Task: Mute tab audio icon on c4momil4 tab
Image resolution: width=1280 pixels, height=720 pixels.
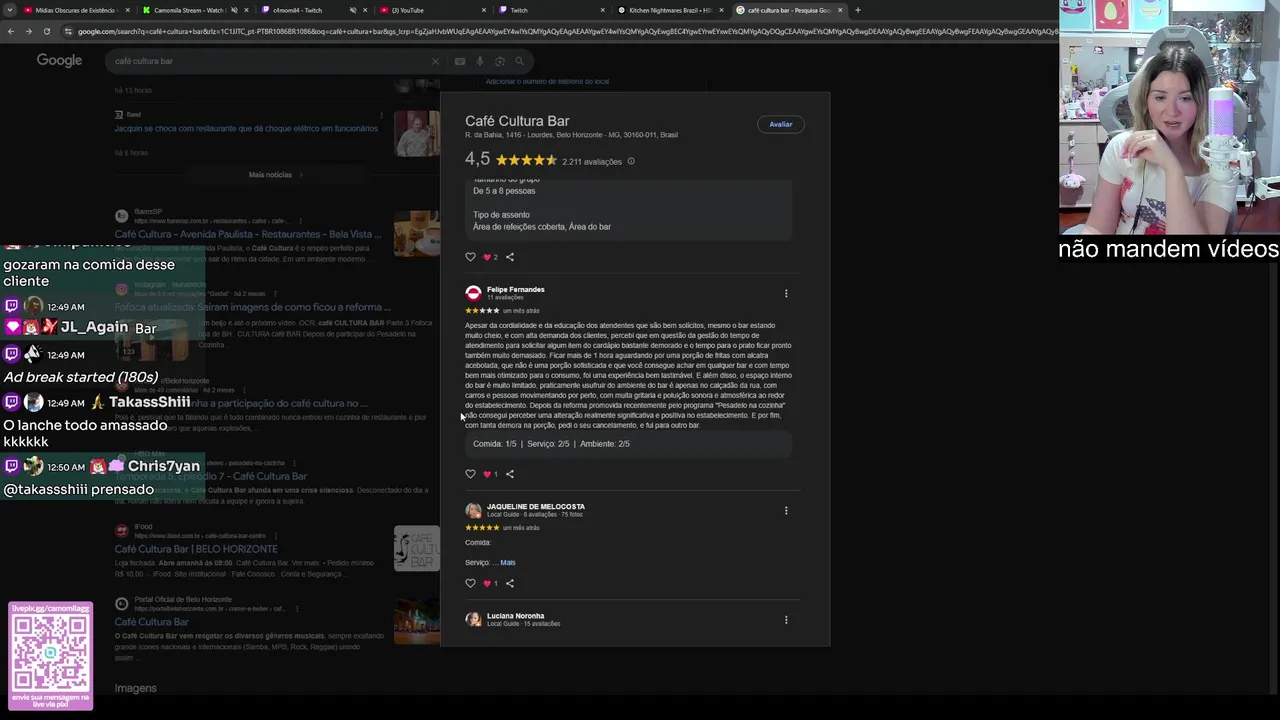Action: pos(353,10)
